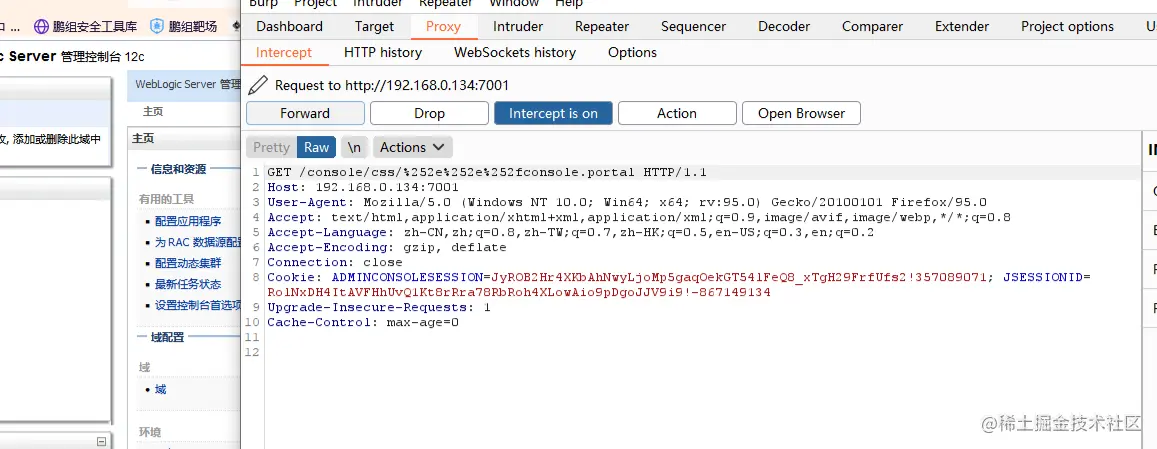Open 最新任务状态 link in WebLogic console
Screen dimensions: 1157x449
pyautogui.click(x=188, y=284)
